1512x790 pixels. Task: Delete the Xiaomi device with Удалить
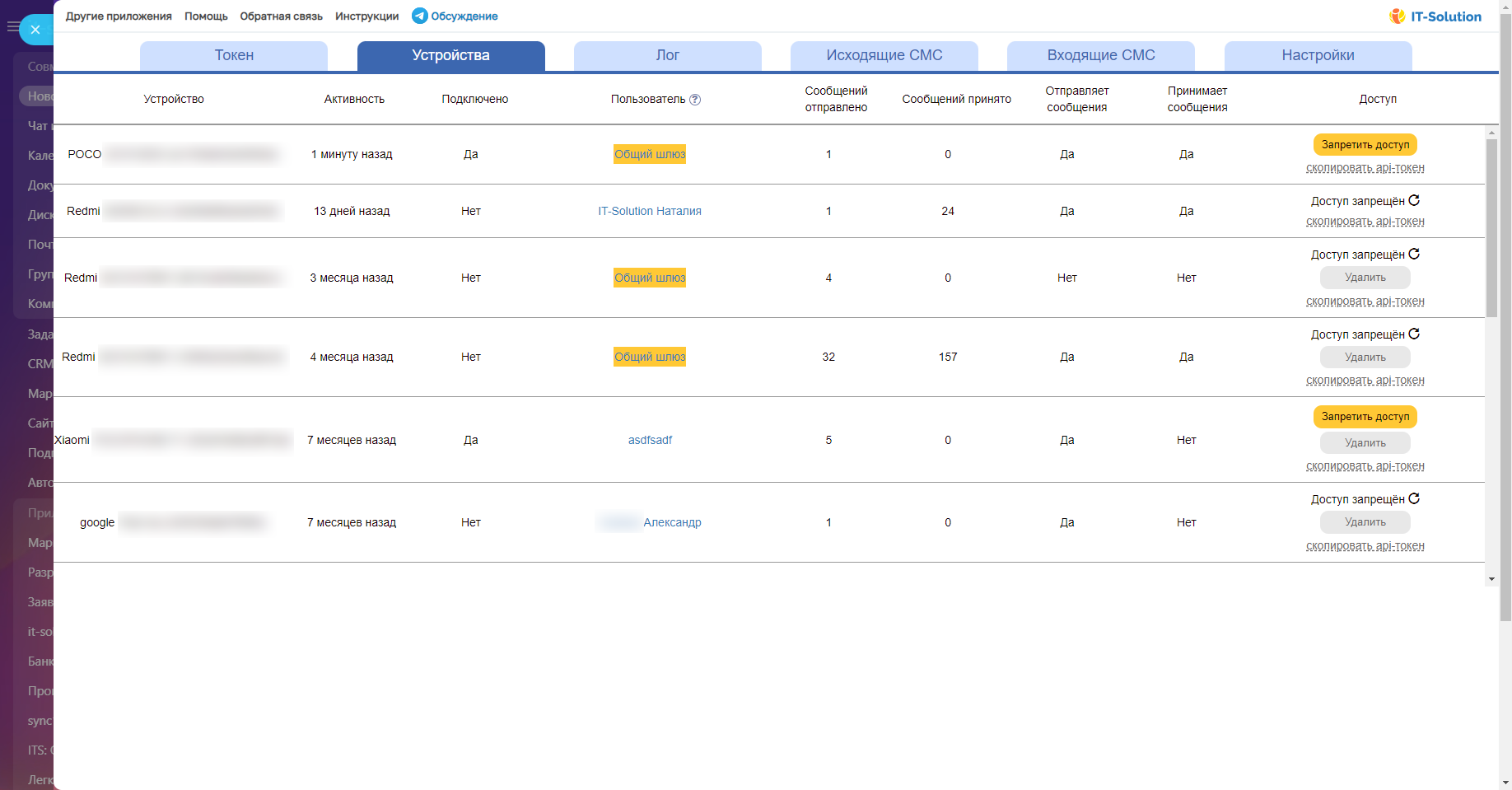tap(1365, 443)
